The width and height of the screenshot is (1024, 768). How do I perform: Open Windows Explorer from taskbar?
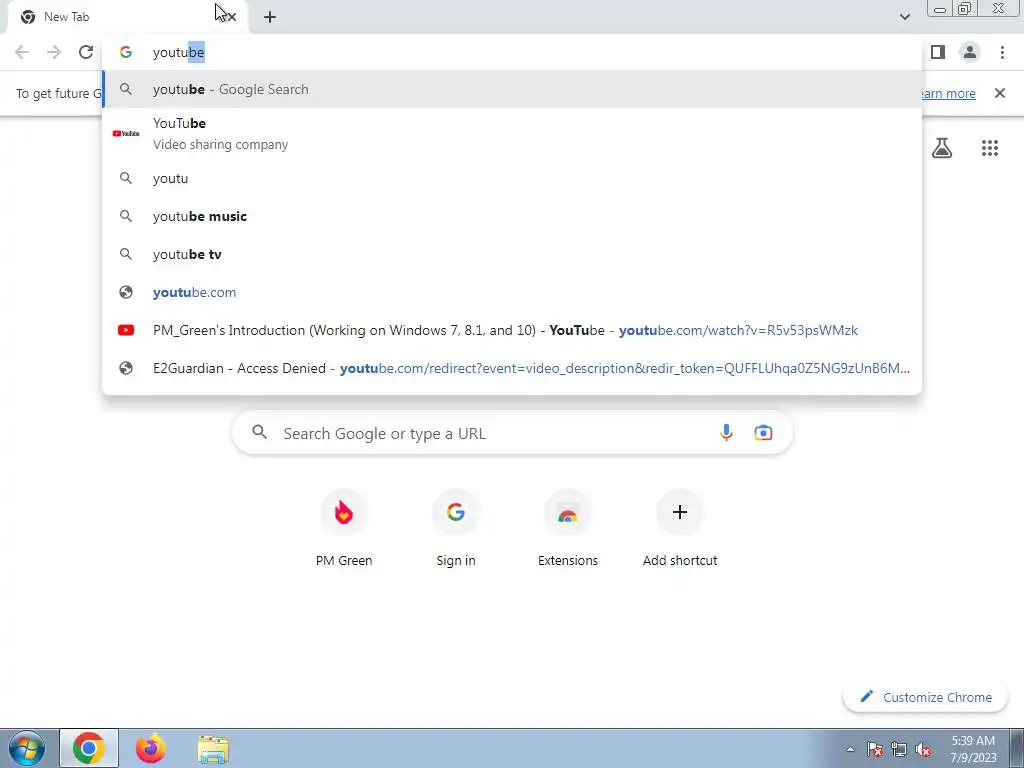[x=213, y=749]
